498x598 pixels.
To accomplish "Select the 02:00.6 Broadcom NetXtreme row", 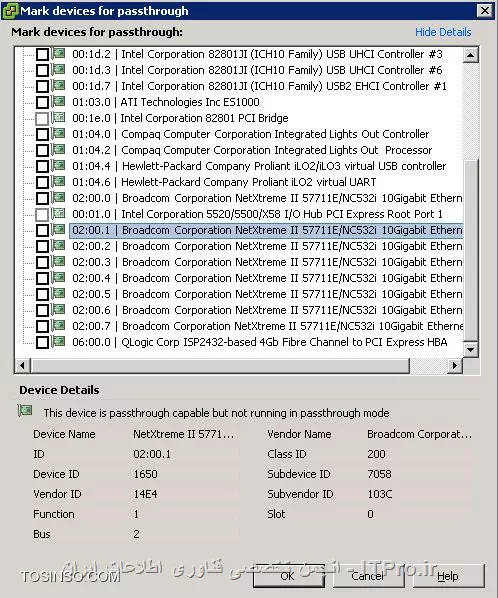I will [267, 310].
